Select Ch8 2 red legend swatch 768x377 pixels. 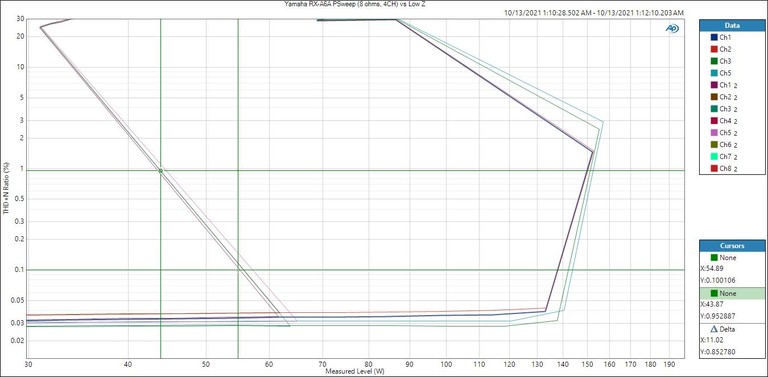[714, 169]
